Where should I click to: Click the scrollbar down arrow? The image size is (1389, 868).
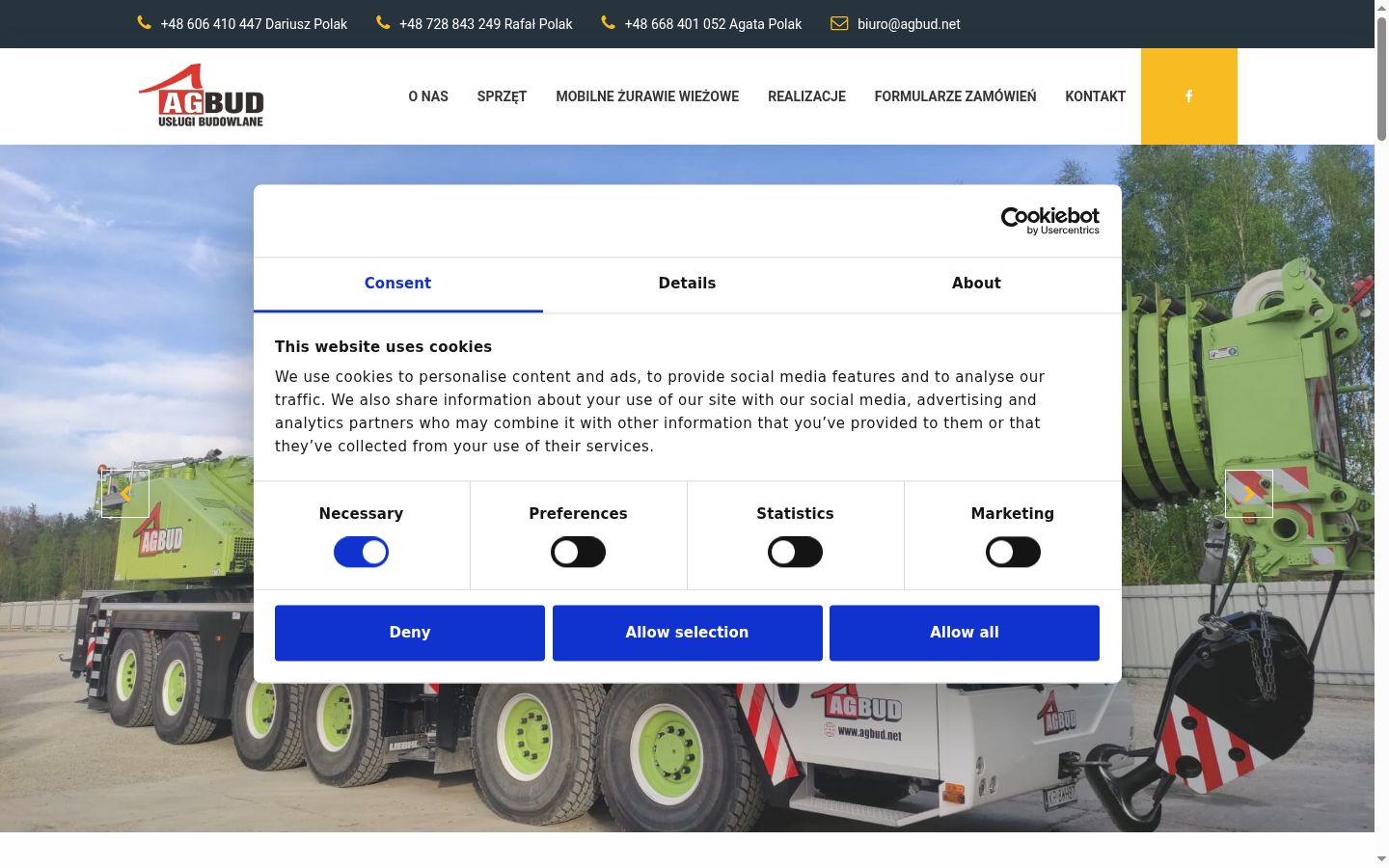pos(1381,858)
